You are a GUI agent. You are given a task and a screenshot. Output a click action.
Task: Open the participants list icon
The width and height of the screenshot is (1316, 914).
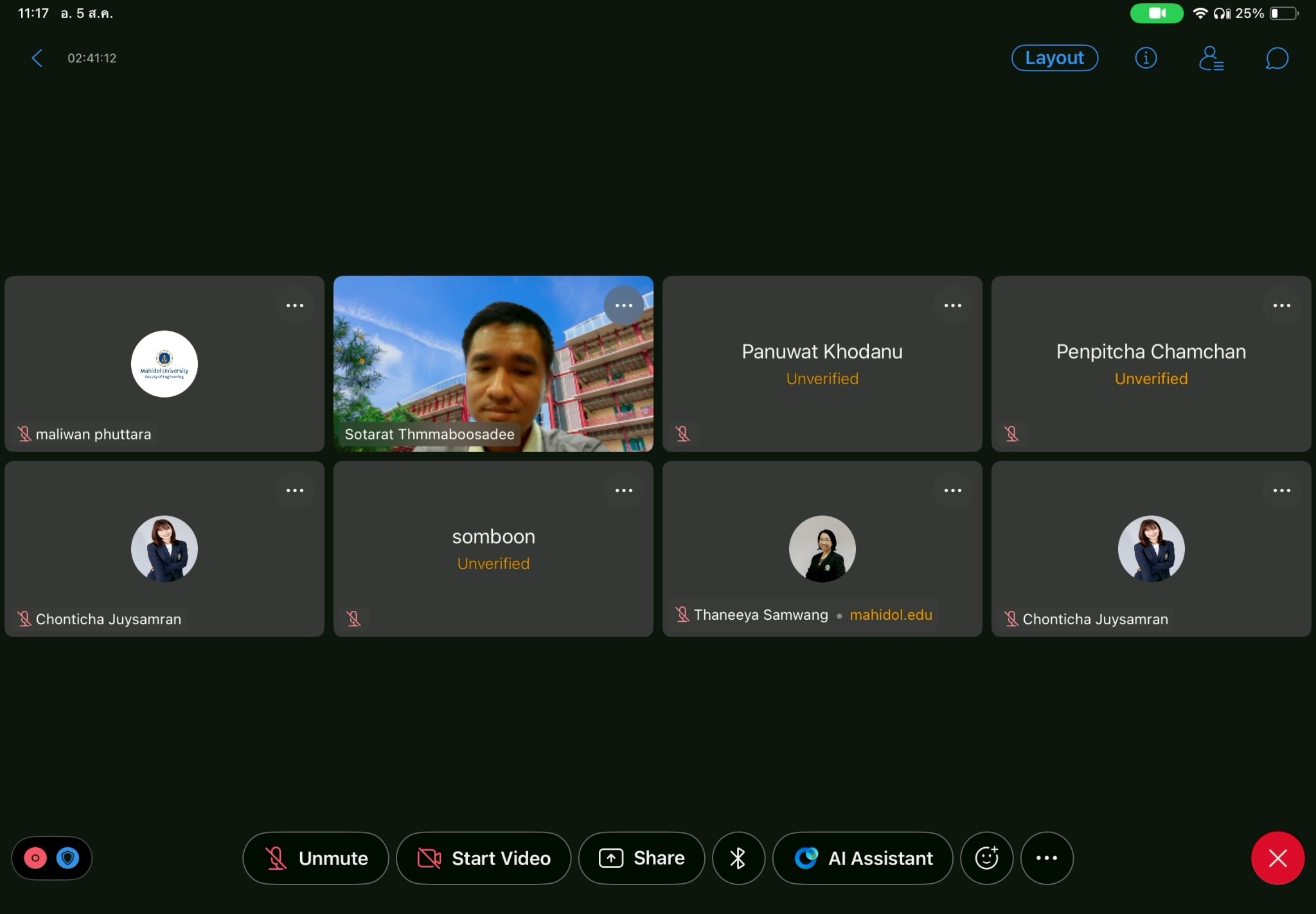click(x=1211, y=58)
